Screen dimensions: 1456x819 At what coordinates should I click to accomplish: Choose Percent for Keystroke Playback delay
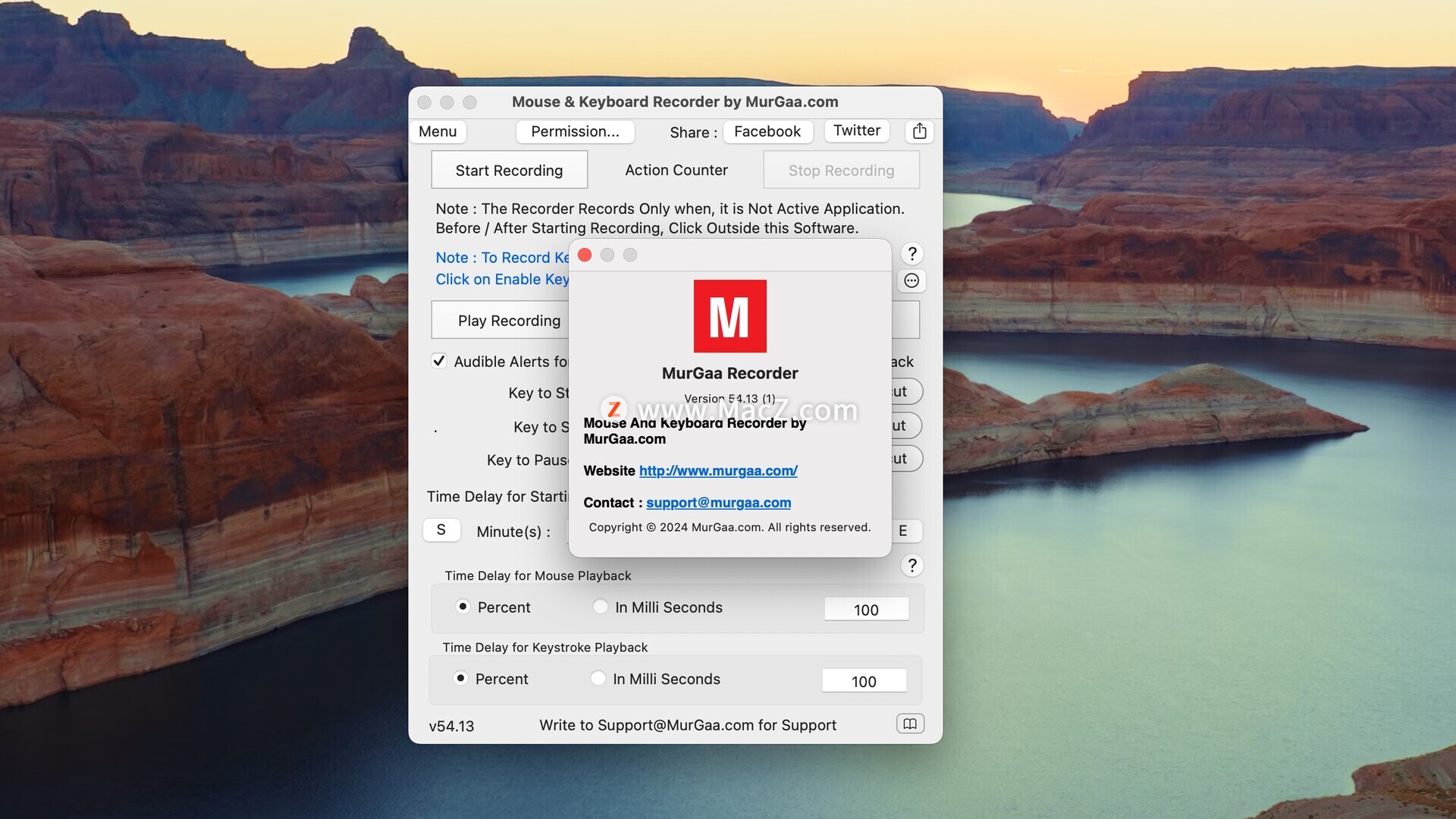click(x=460, y=679)
